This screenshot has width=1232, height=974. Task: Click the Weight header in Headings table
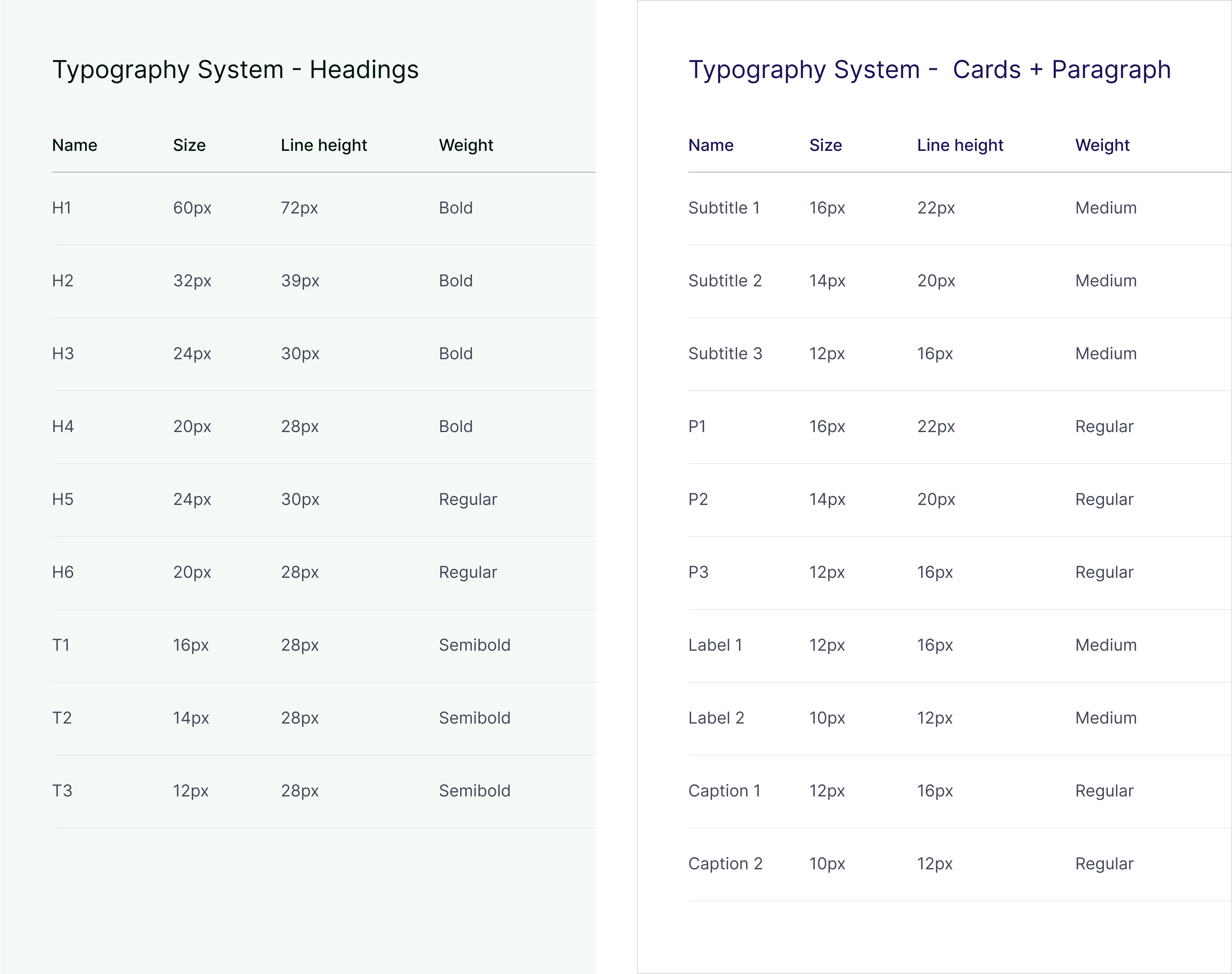466,146
